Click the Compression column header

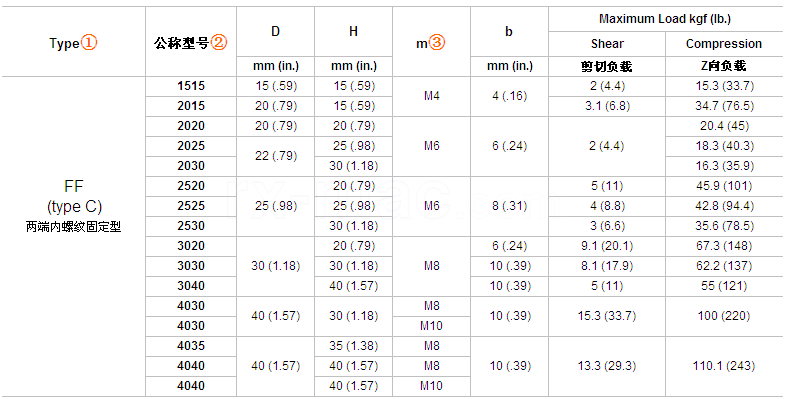(723, 44)
